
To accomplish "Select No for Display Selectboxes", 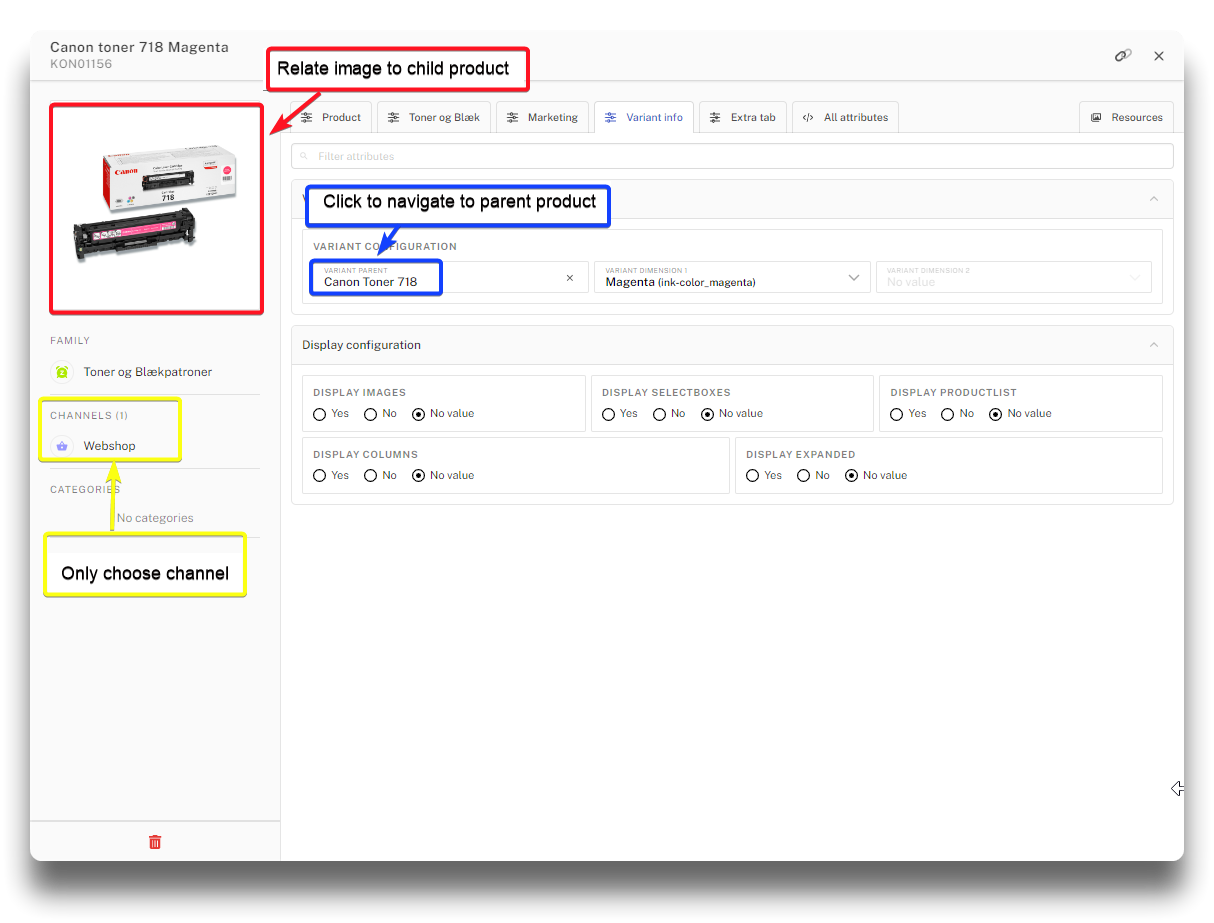I will tap(659, 414).
